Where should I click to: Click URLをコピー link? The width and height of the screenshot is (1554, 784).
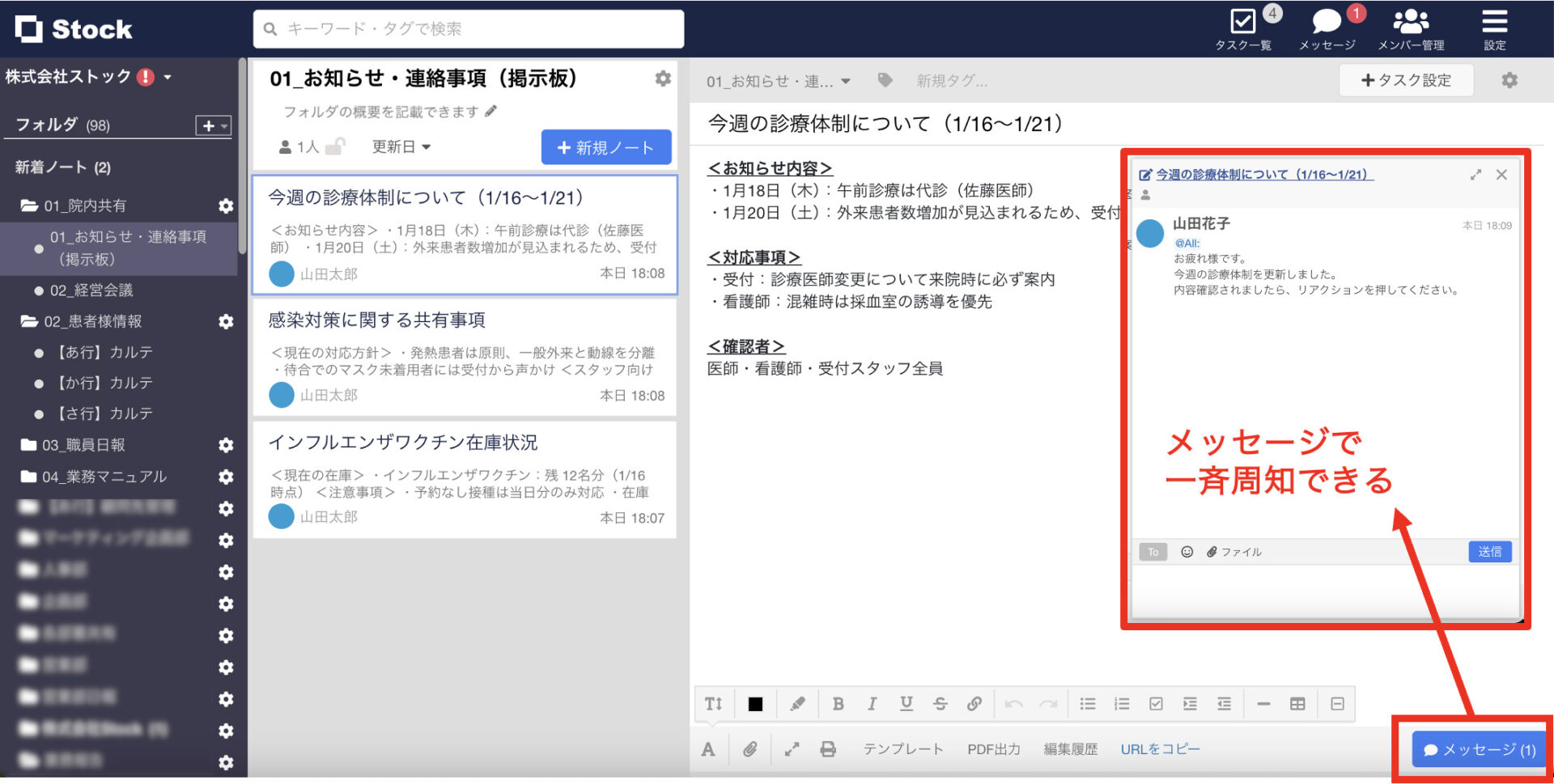click(1160, 748)
